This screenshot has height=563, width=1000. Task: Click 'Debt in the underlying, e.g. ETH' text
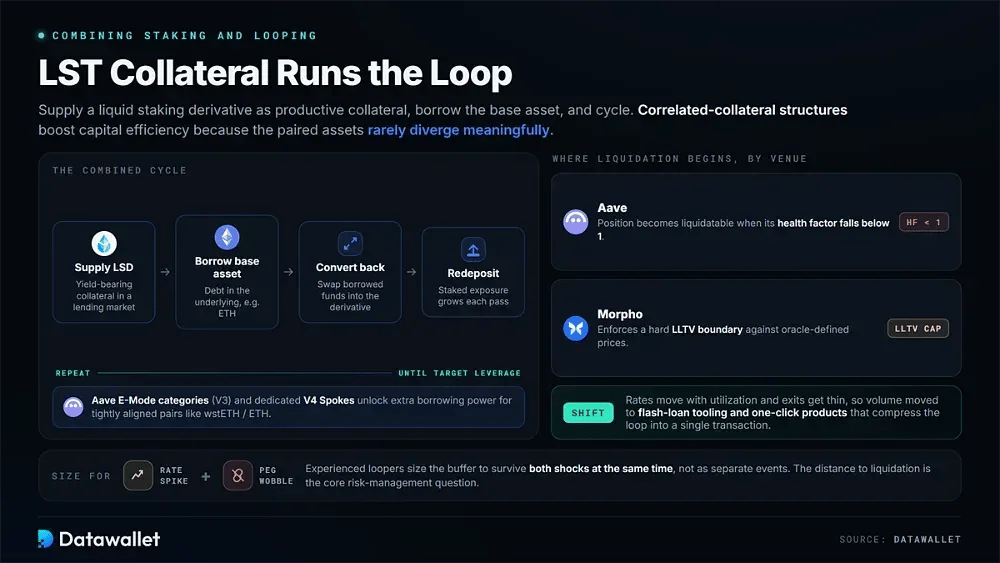tap(227, 302)
